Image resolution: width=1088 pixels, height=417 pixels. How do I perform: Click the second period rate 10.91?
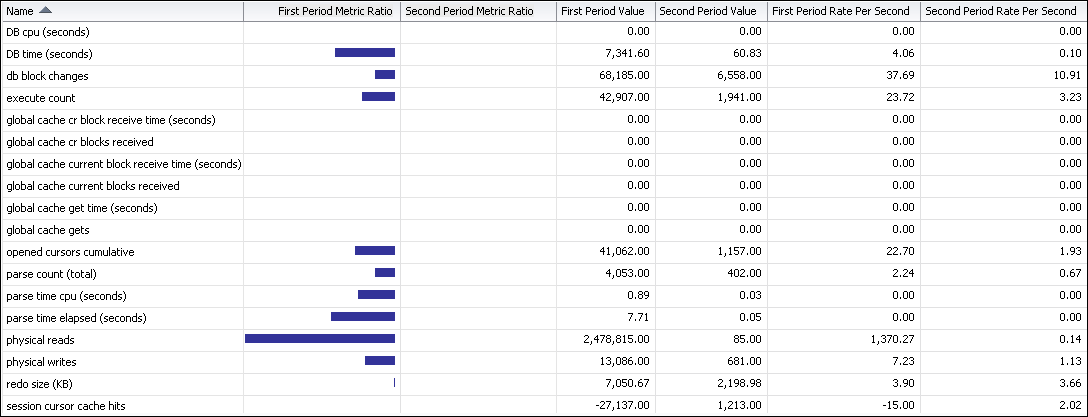(1069, 76)
